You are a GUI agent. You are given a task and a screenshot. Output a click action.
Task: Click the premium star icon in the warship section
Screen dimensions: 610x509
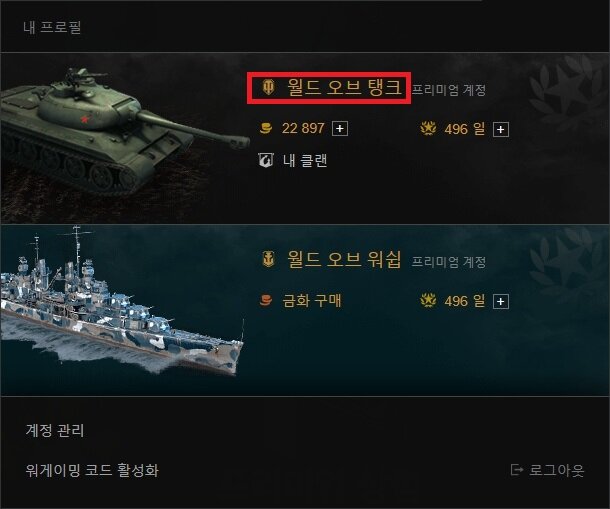click(428, 300)
